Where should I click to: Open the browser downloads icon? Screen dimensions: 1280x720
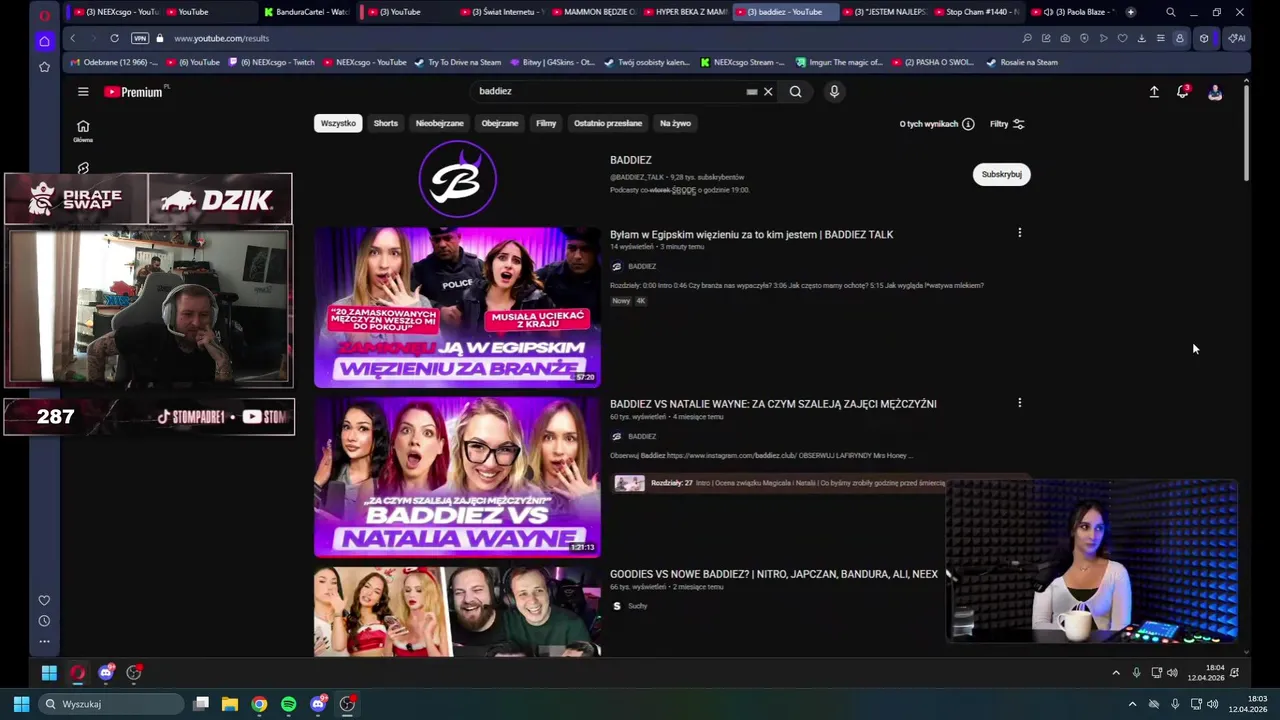pyautogui.click(x=1141, y=38)
